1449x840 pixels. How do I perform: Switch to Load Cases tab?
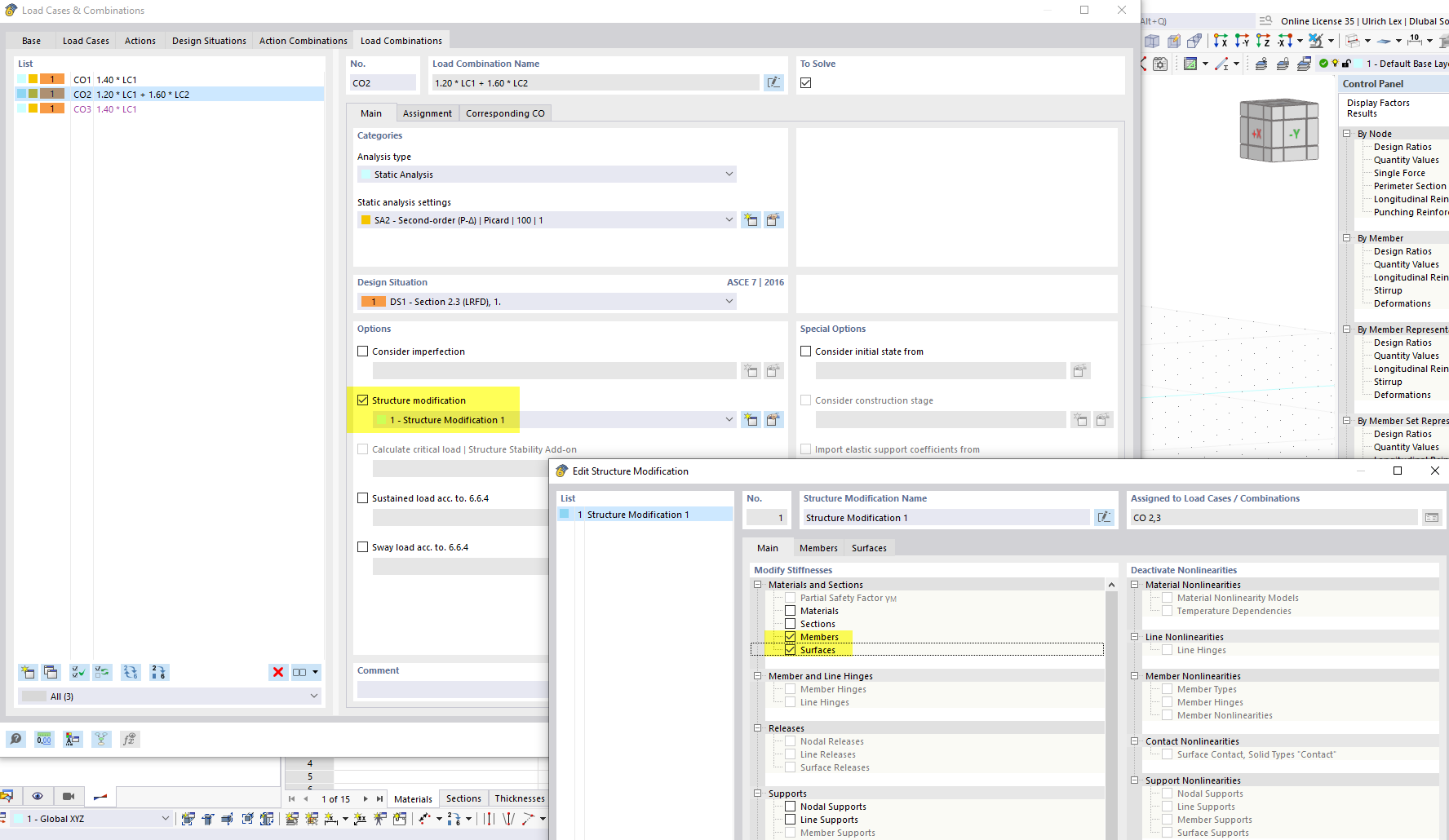pyautogui.click(x=86, y=41)
